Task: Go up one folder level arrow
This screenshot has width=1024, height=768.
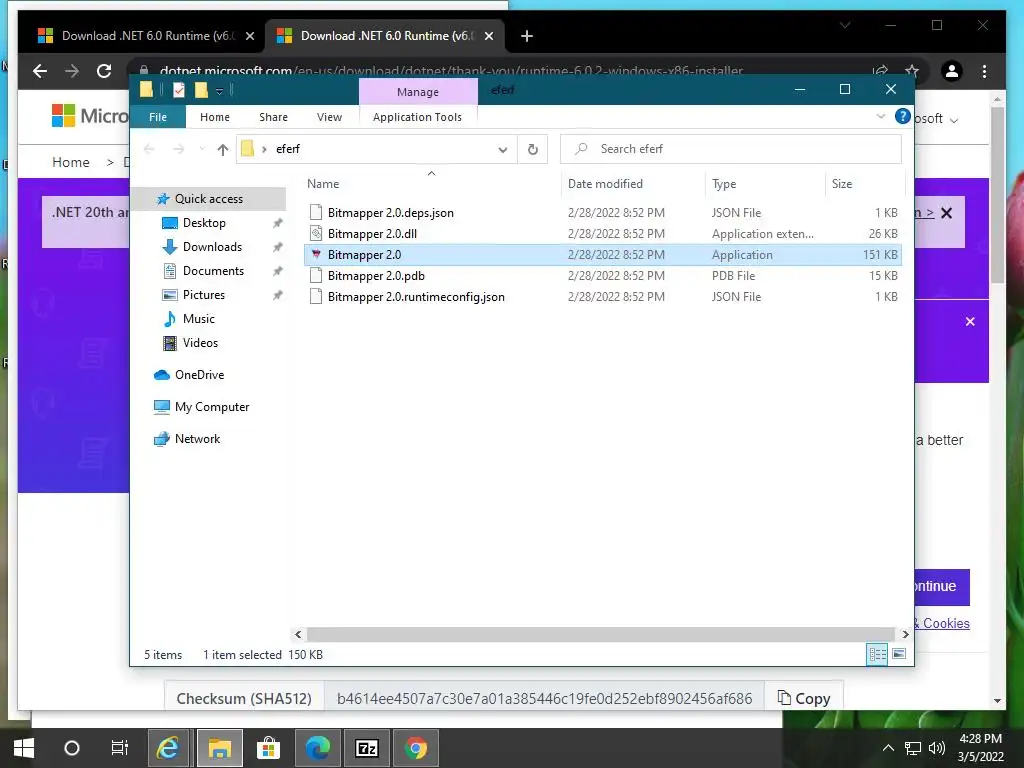Action: 223,150
